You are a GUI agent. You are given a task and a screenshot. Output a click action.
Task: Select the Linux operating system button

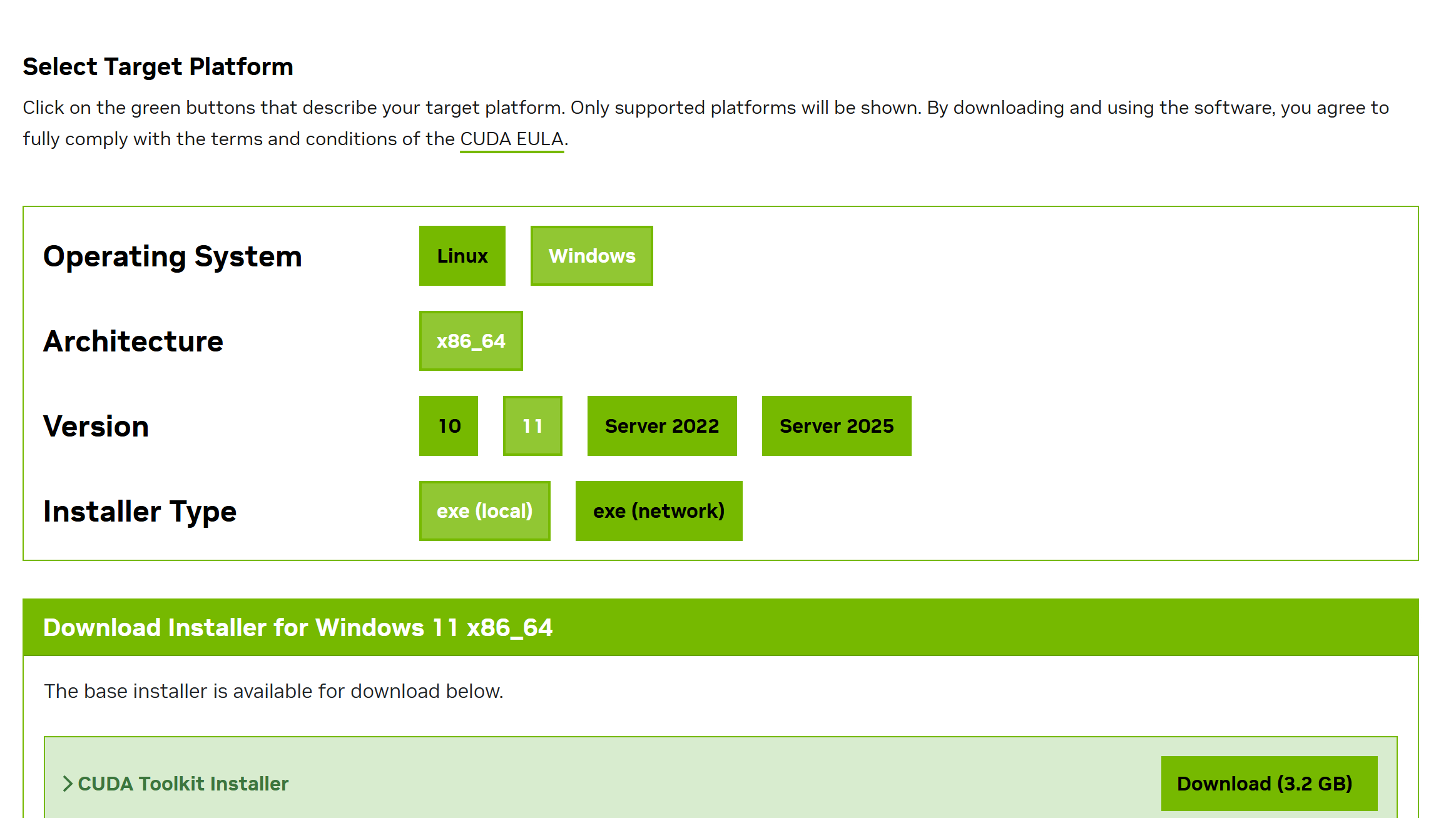[462, 256]
